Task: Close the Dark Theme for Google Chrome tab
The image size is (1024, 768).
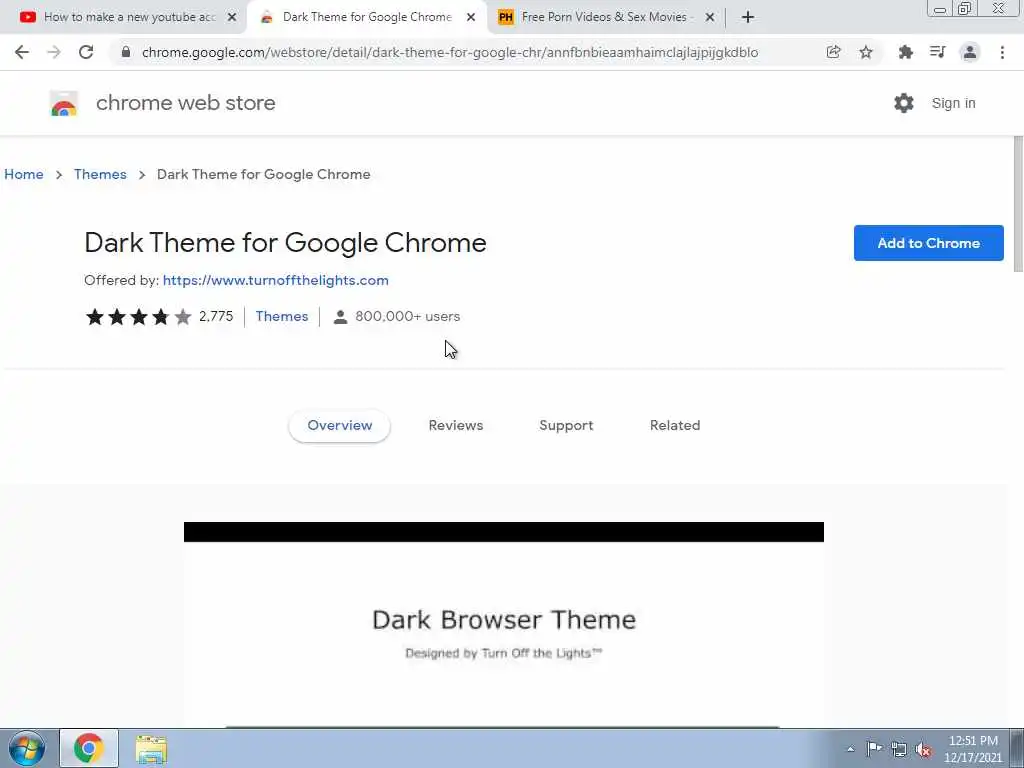Action: tap(471, 17)
